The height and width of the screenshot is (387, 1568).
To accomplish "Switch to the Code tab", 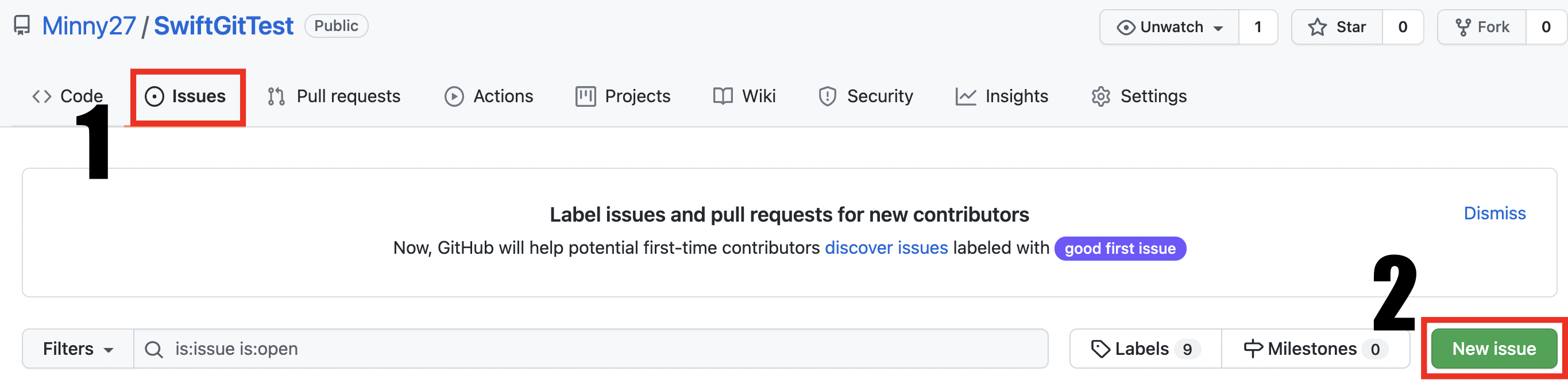I will point(68,96).
